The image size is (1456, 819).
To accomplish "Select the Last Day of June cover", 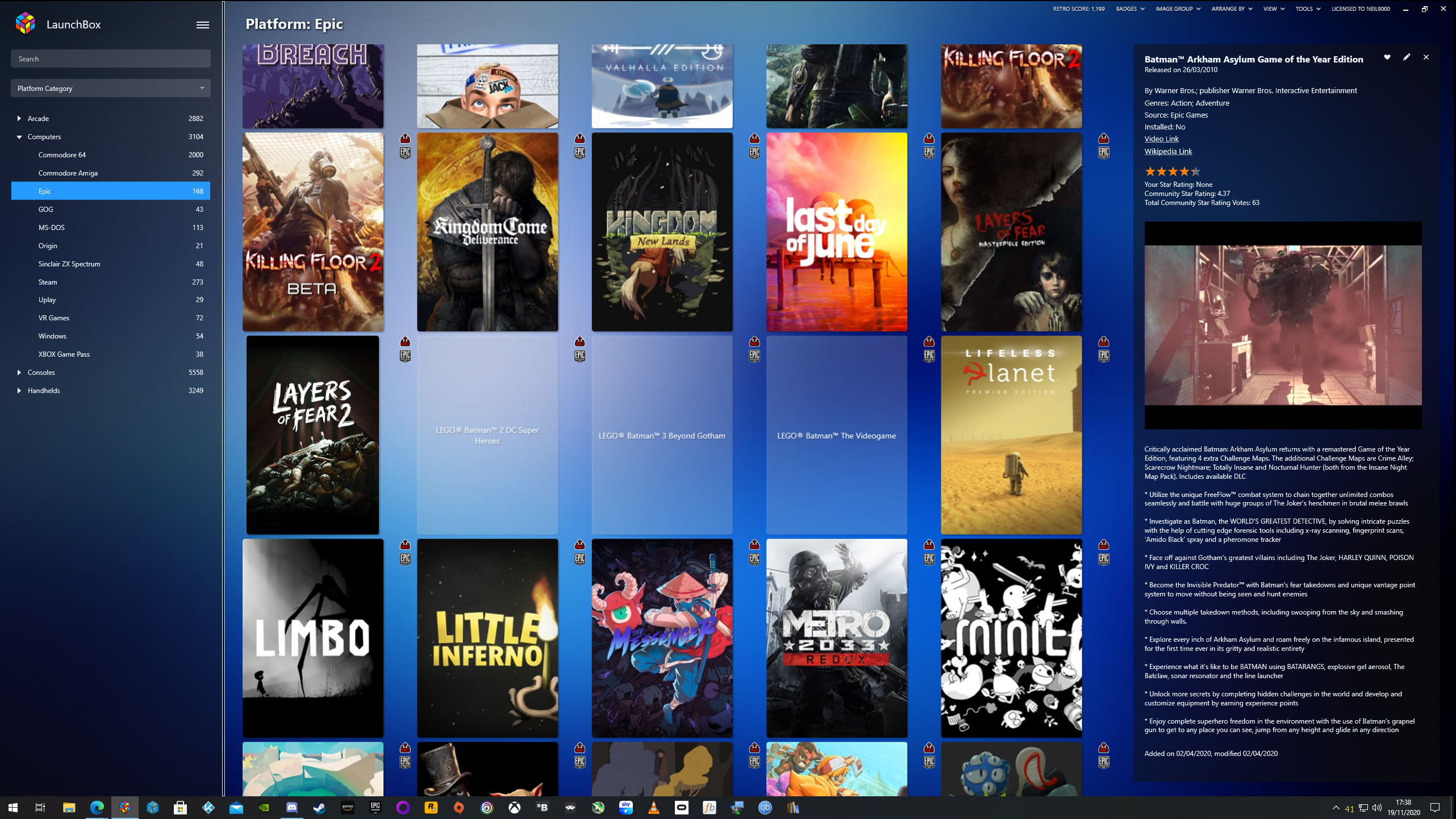I will [x=836, y=232].
